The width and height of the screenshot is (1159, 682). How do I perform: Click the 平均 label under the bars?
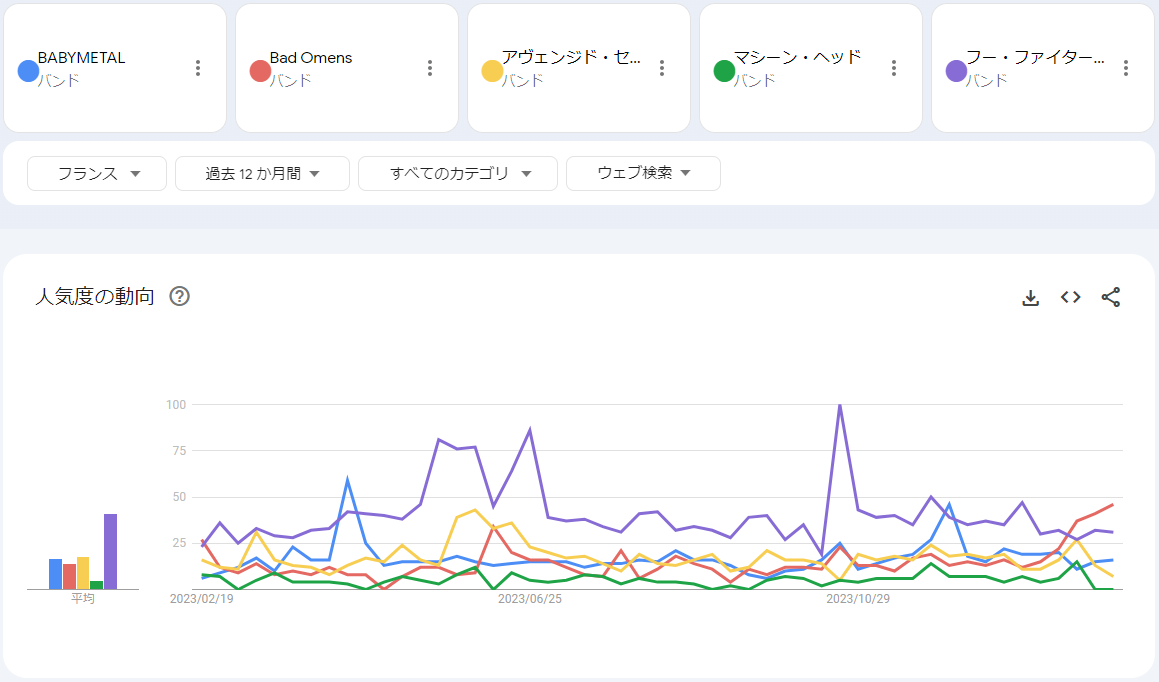click(x=83, y=599)
